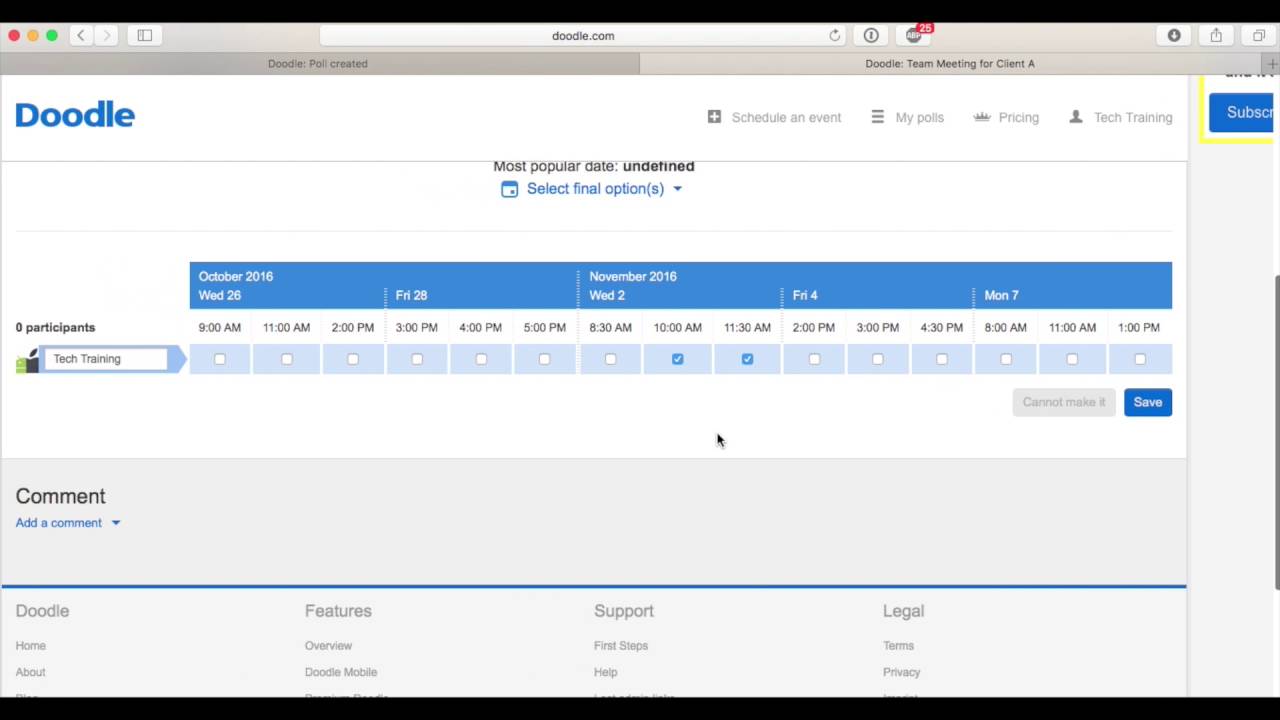Open footer Home link

[31, 646]
